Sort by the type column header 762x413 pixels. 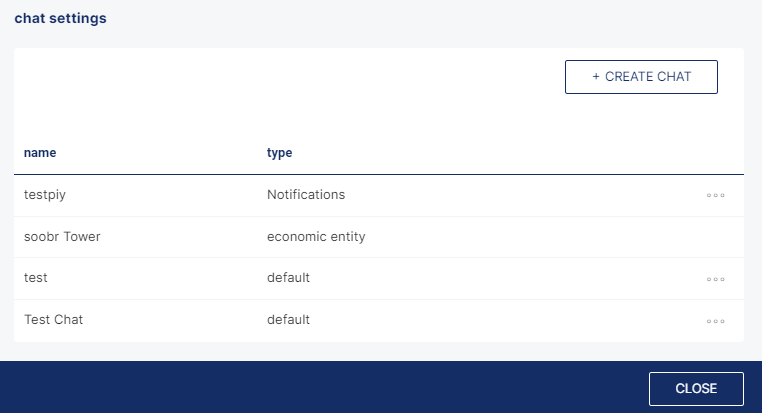pos(279,153)
